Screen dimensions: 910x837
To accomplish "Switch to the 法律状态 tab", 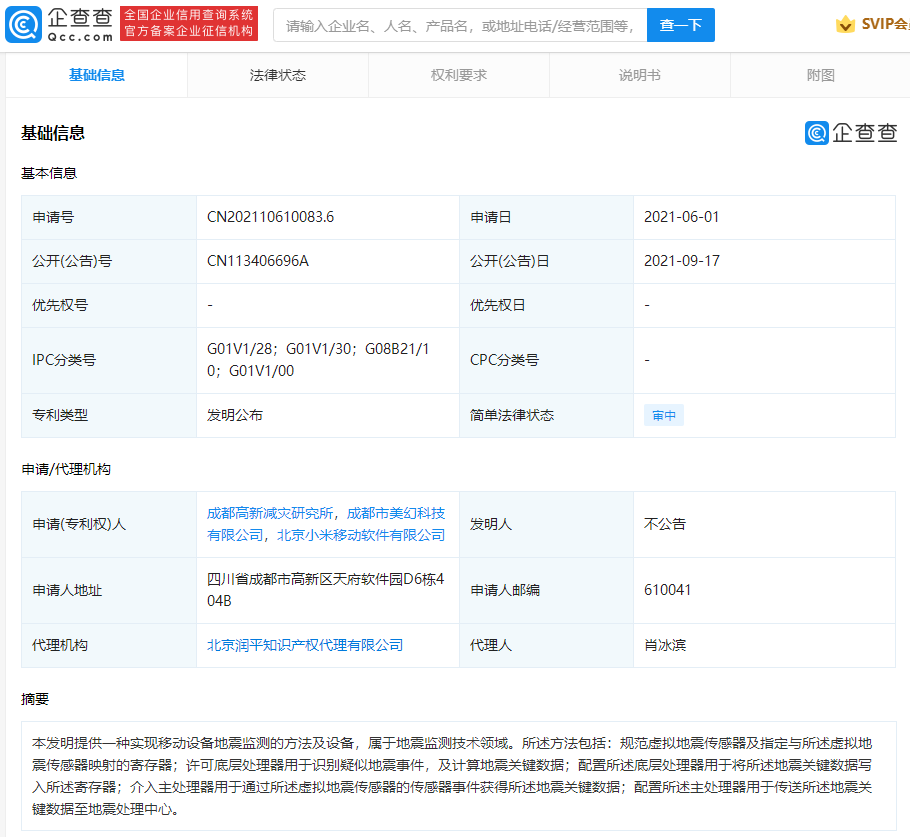I will (x=277, y=74).
